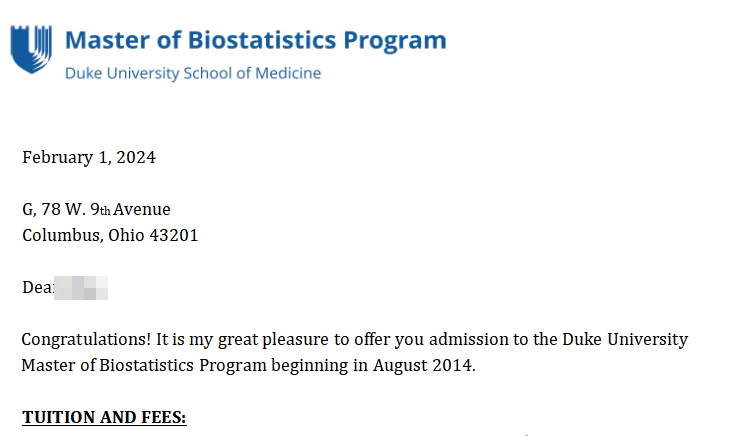Viewport: 744px width, 436px height.
Task: Click the year '2024' in the date
Action: pyautogui.click(x=137, y=157)
